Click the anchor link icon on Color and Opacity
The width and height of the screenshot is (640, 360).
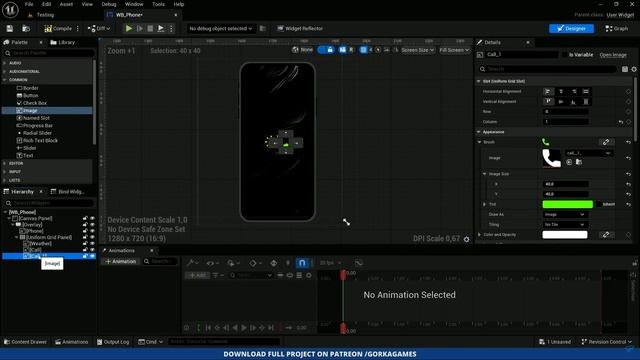point(606,235)
